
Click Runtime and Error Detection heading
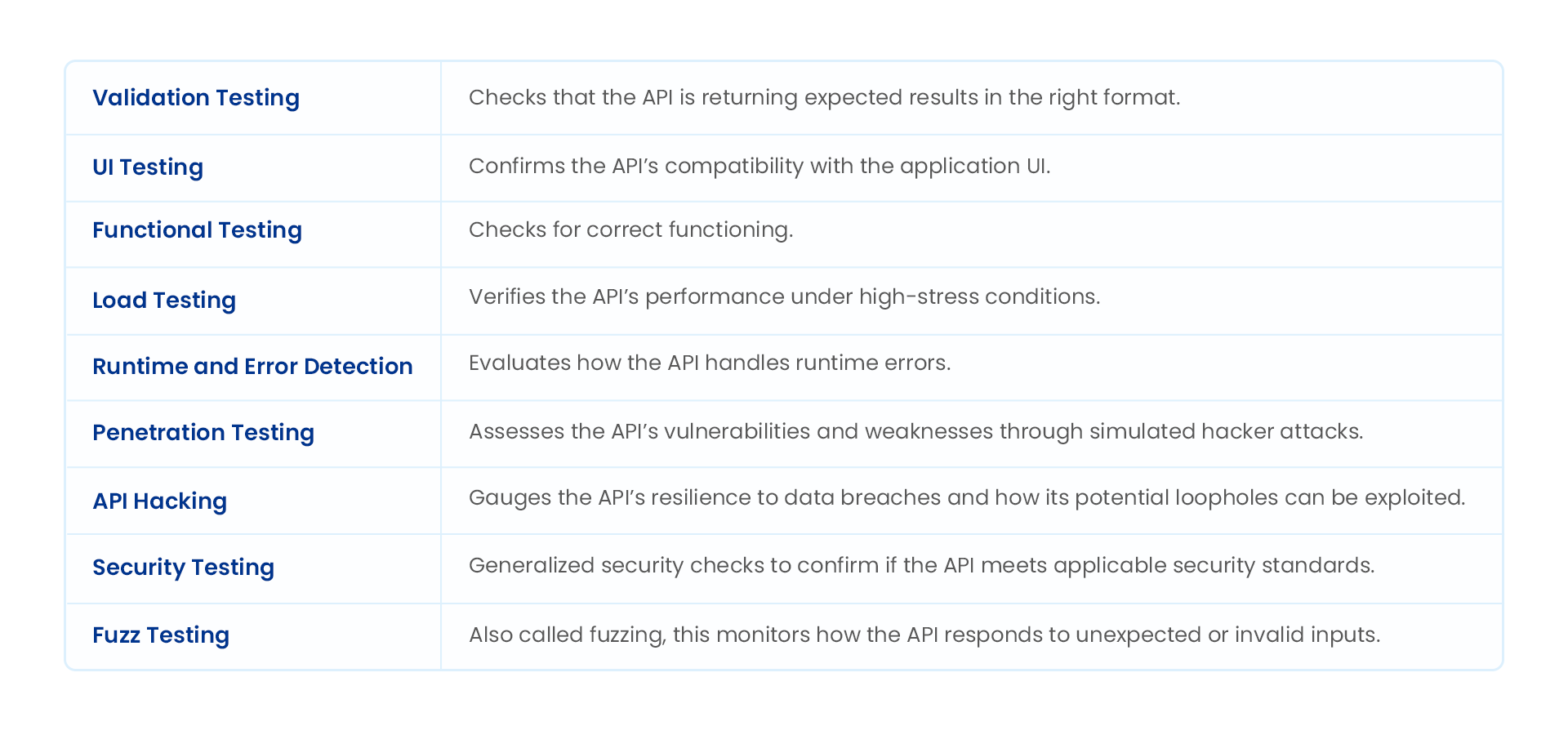click(x=252, y=367)
